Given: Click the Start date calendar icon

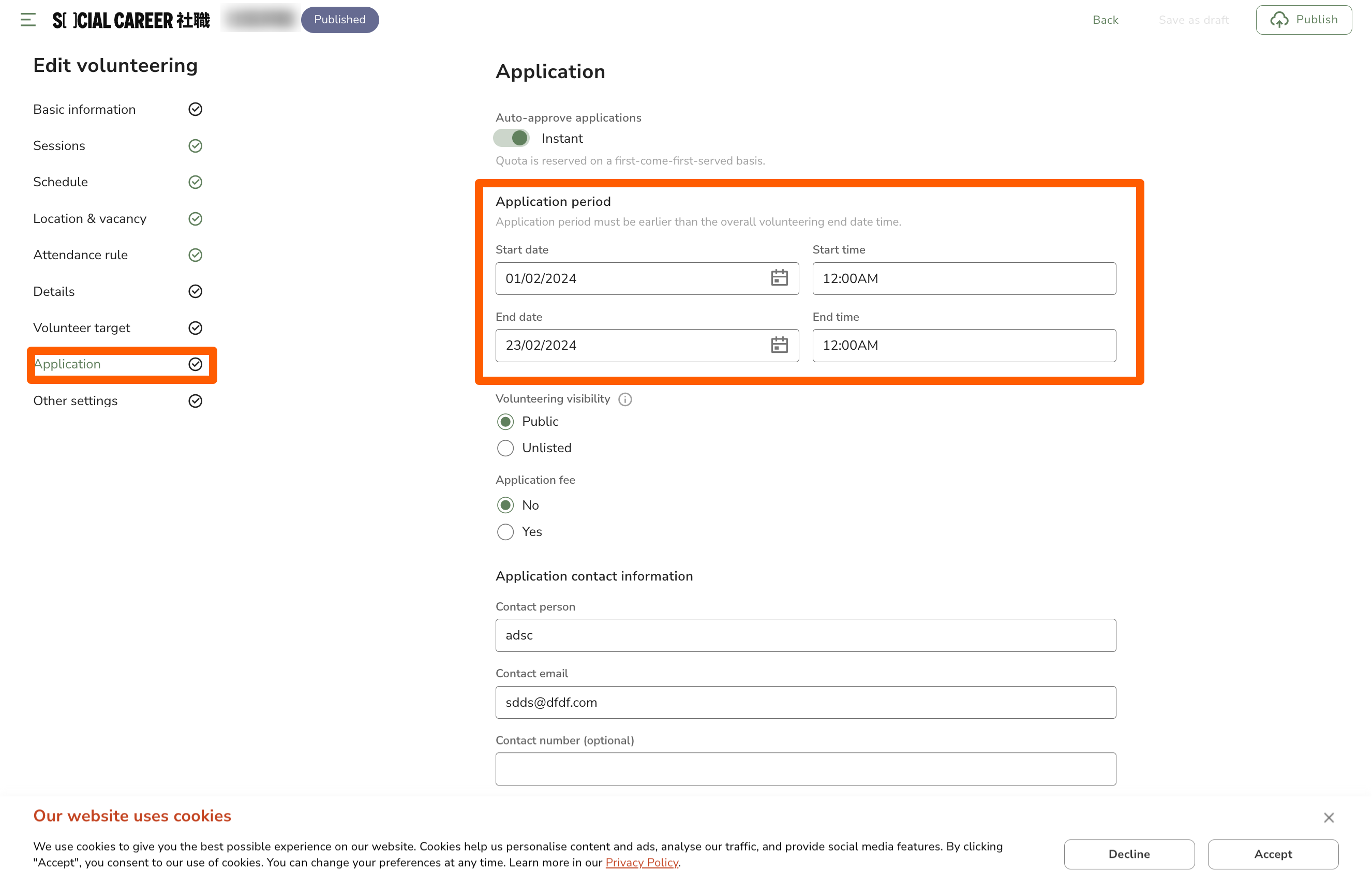Looking at the screenshot, I should tap(779, 278).
